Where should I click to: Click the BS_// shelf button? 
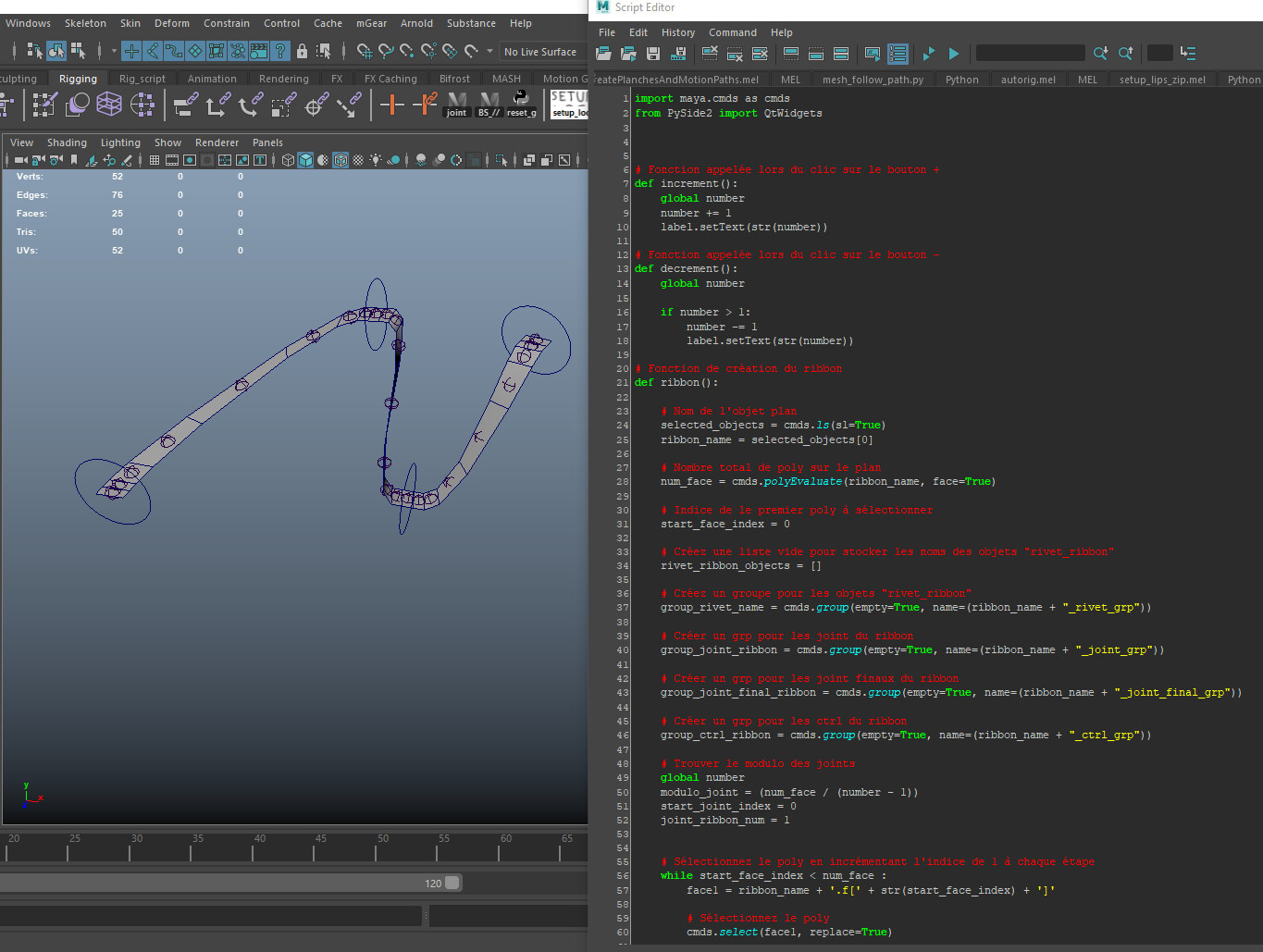(488, 102)
